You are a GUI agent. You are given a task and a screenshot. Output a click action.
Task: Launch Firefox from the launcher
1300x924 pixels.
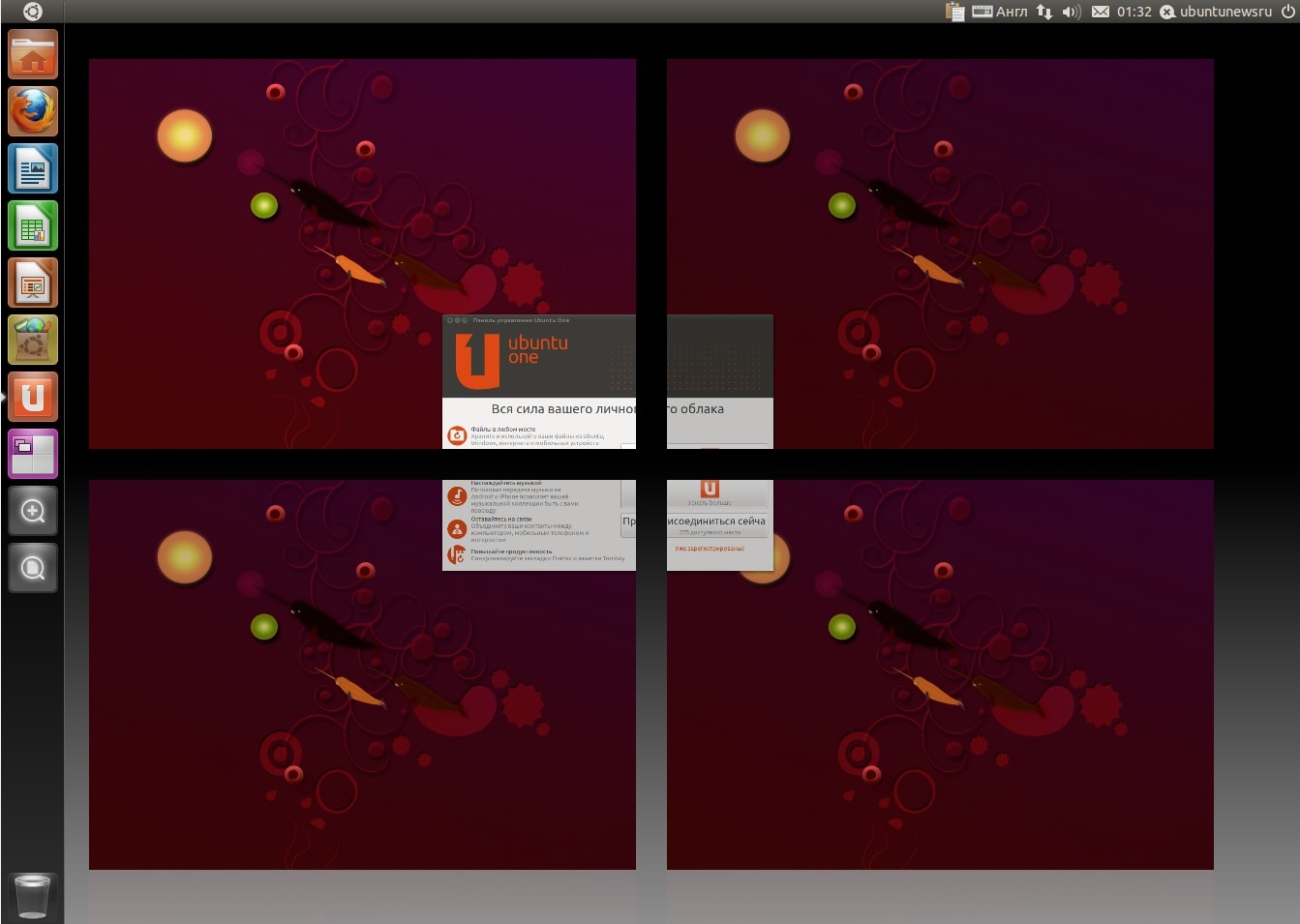coord(33,111)
